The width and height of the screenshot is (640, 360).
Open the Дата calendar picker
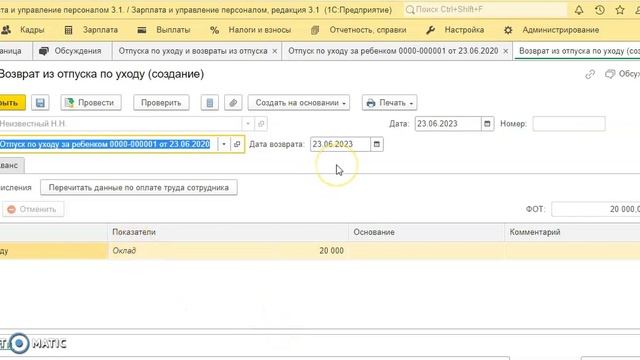click(x=487, y=124)
